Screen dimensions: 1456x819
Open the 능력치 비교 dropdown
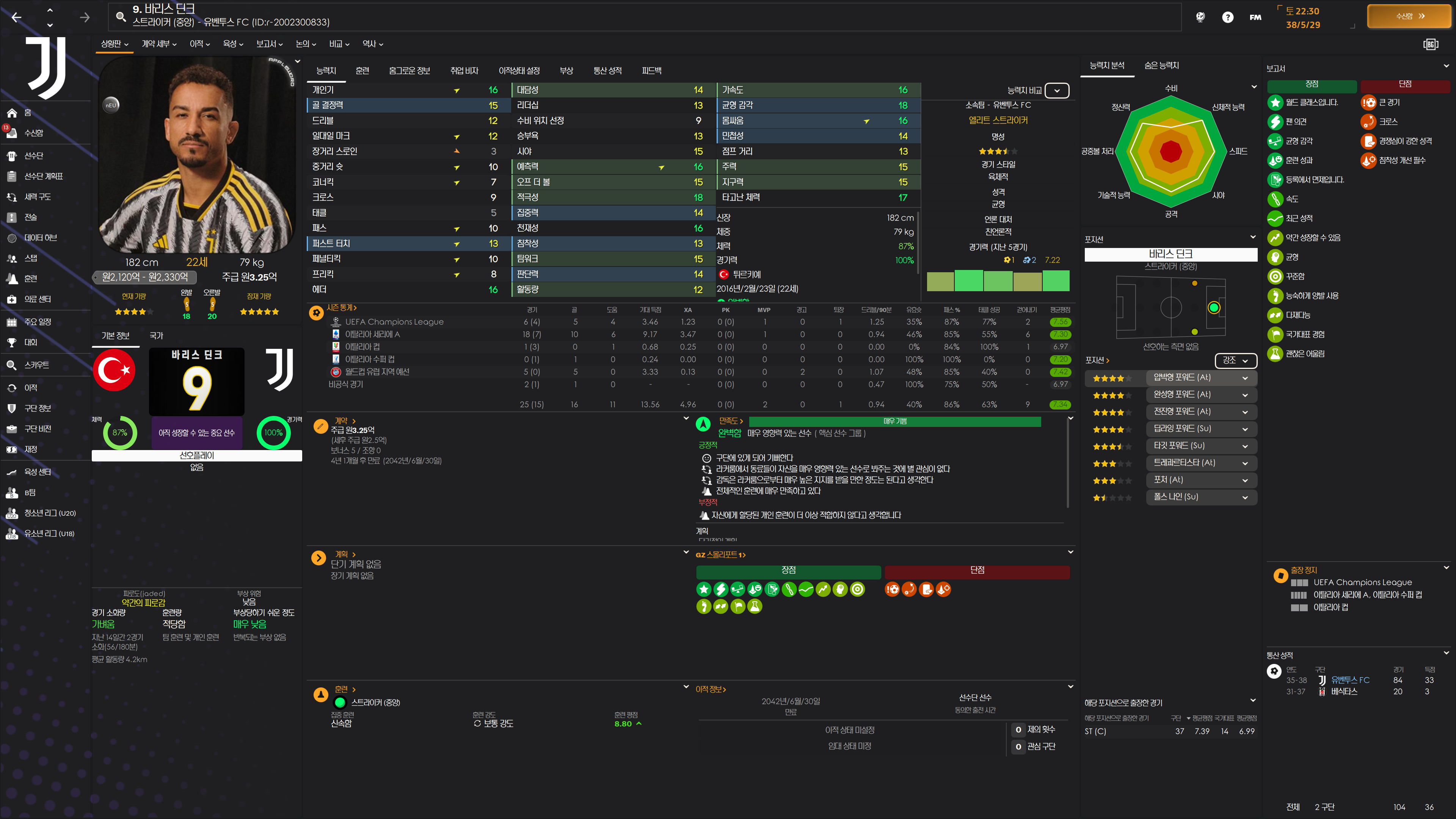tap(1056, 91)
